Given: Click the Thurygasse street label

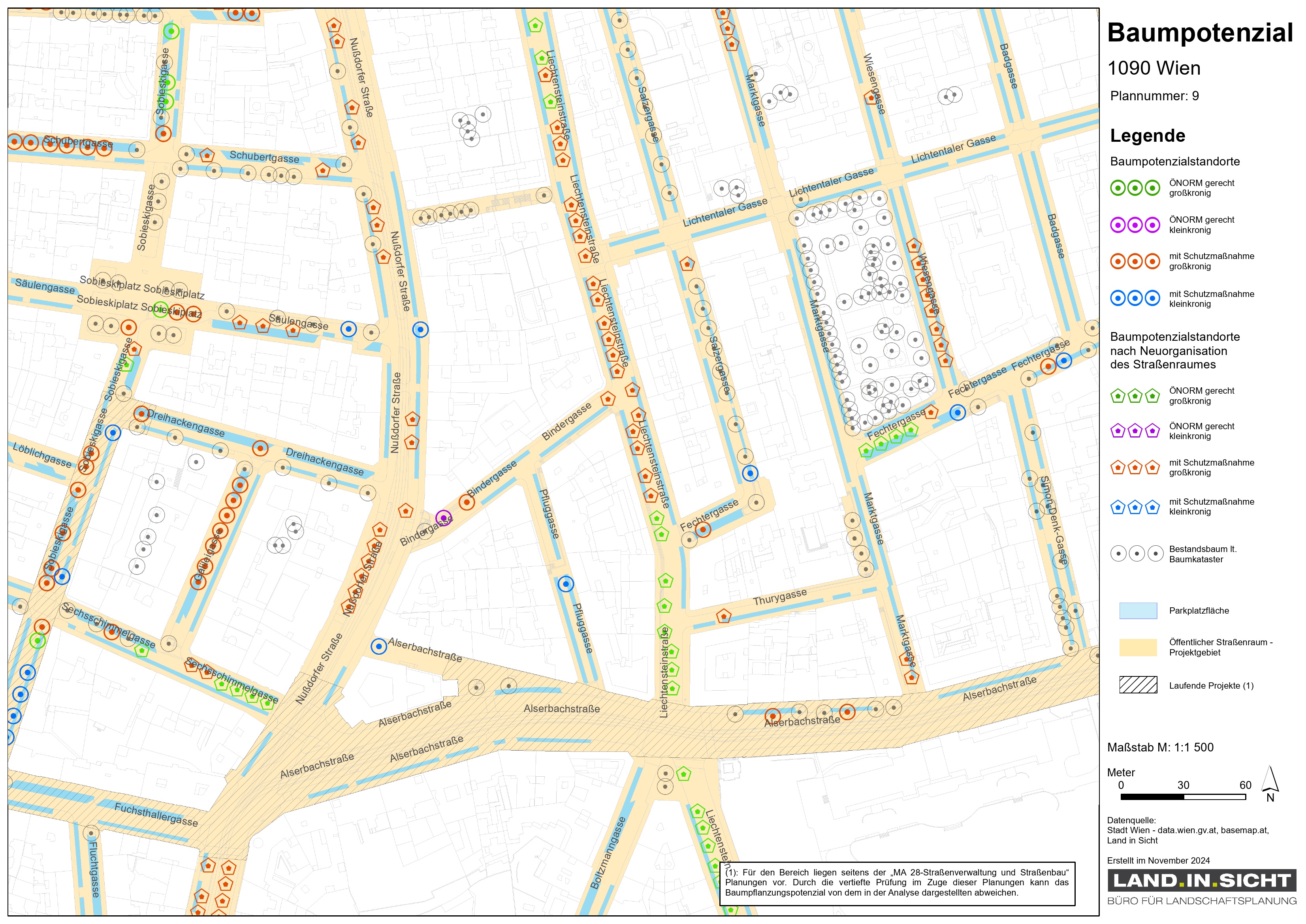Looking at the screenshot, I should (780, 597).
